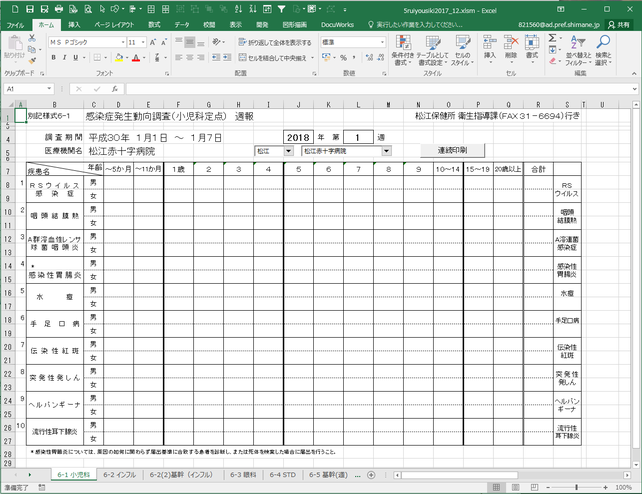The width and height of the screenshot is (642, 494).
Task: Open the 標準 number format dropdown
Action: [382, 43]
